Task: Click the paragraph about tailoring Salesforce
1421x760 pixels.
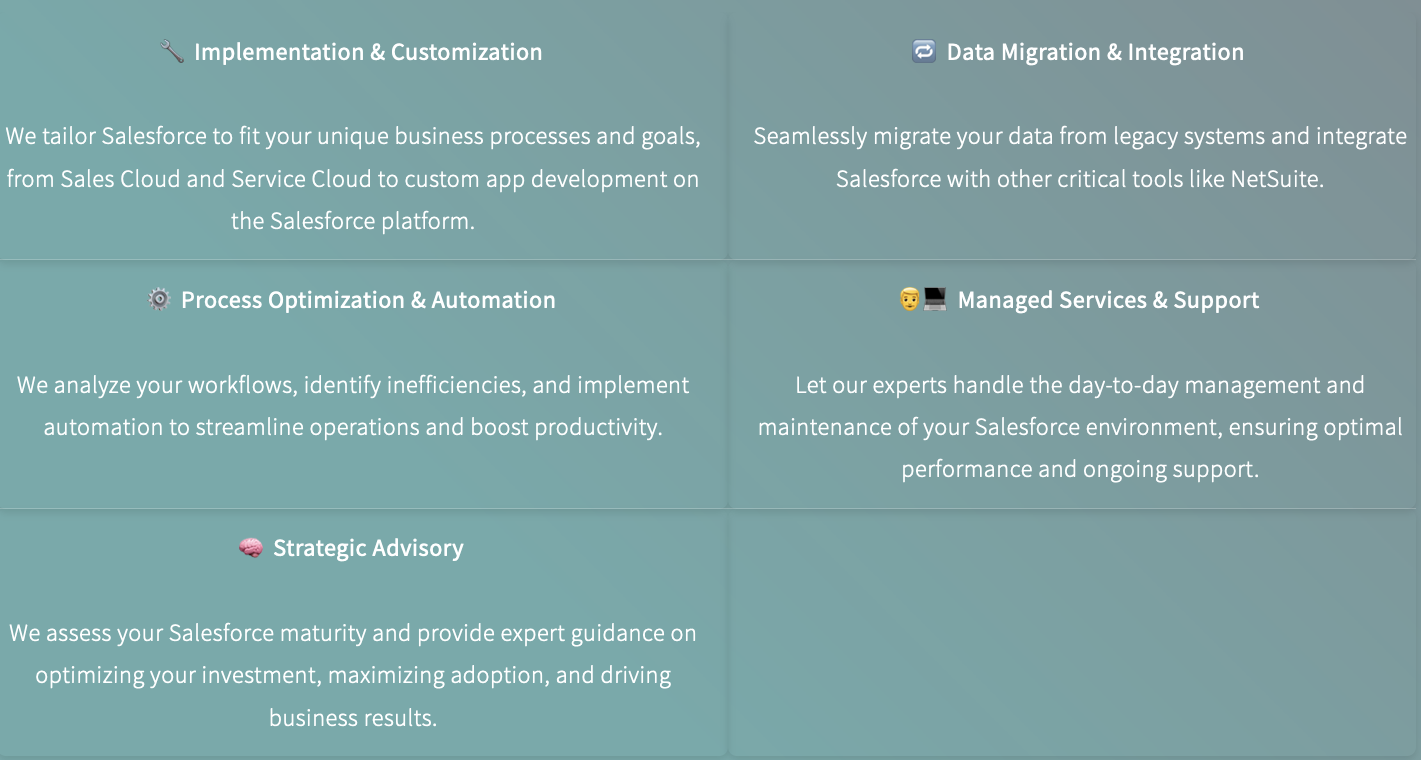Action: click(353, 178)
